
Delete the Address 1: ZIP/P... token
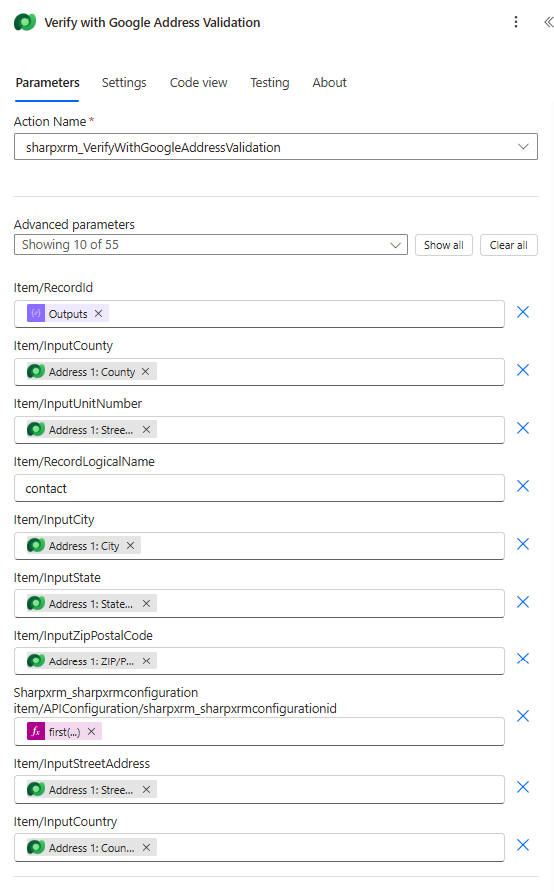pos(146,661)
